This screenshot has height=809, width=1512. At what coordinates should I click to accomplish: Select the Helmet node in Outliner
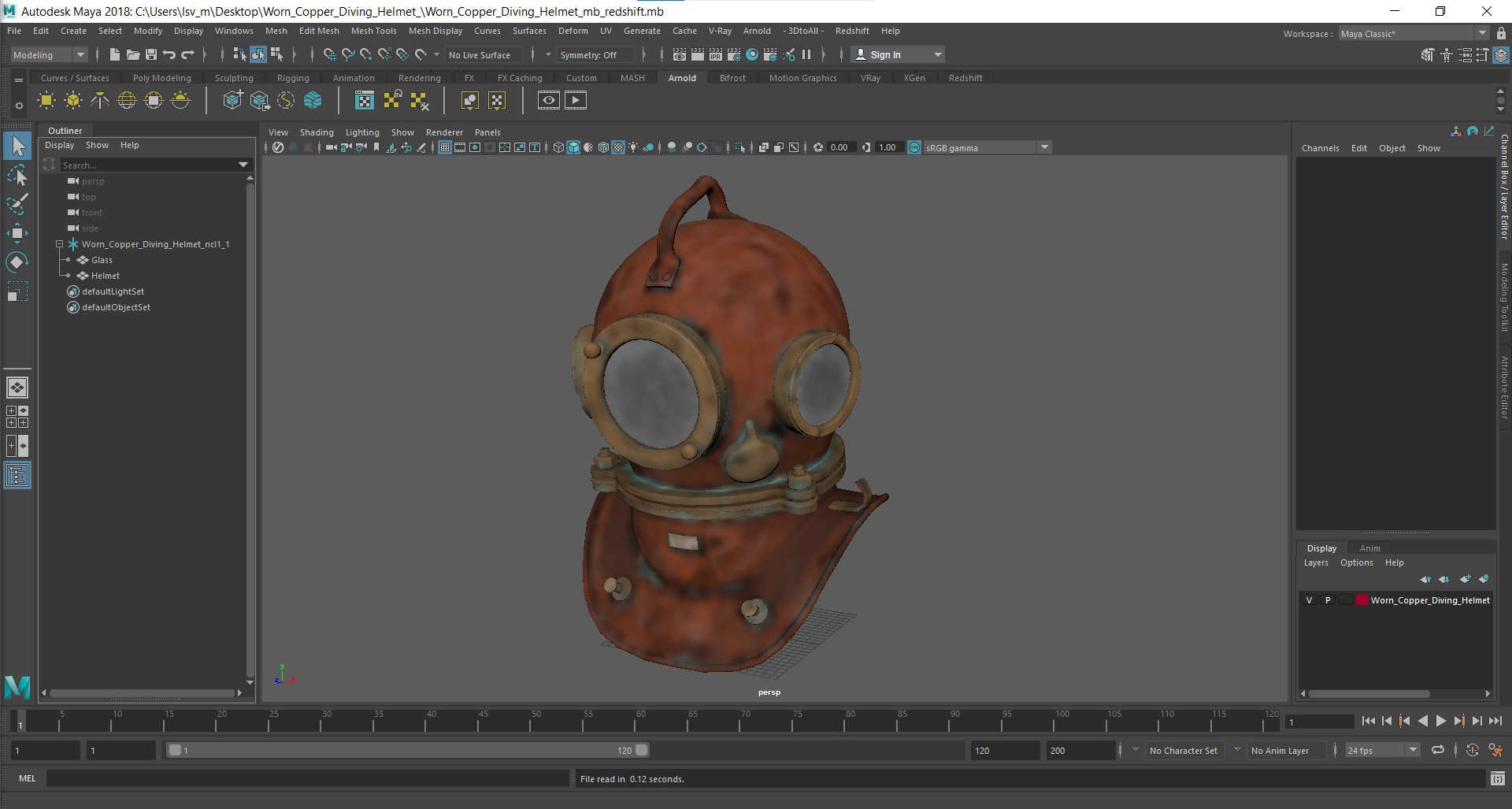coord(106,276)
